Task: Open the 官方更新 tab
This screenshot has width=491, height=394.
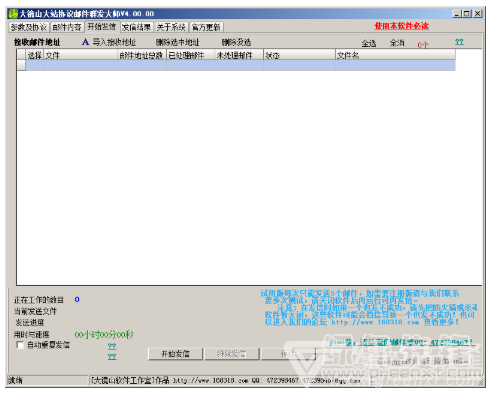Action: (x=206, y=27)
